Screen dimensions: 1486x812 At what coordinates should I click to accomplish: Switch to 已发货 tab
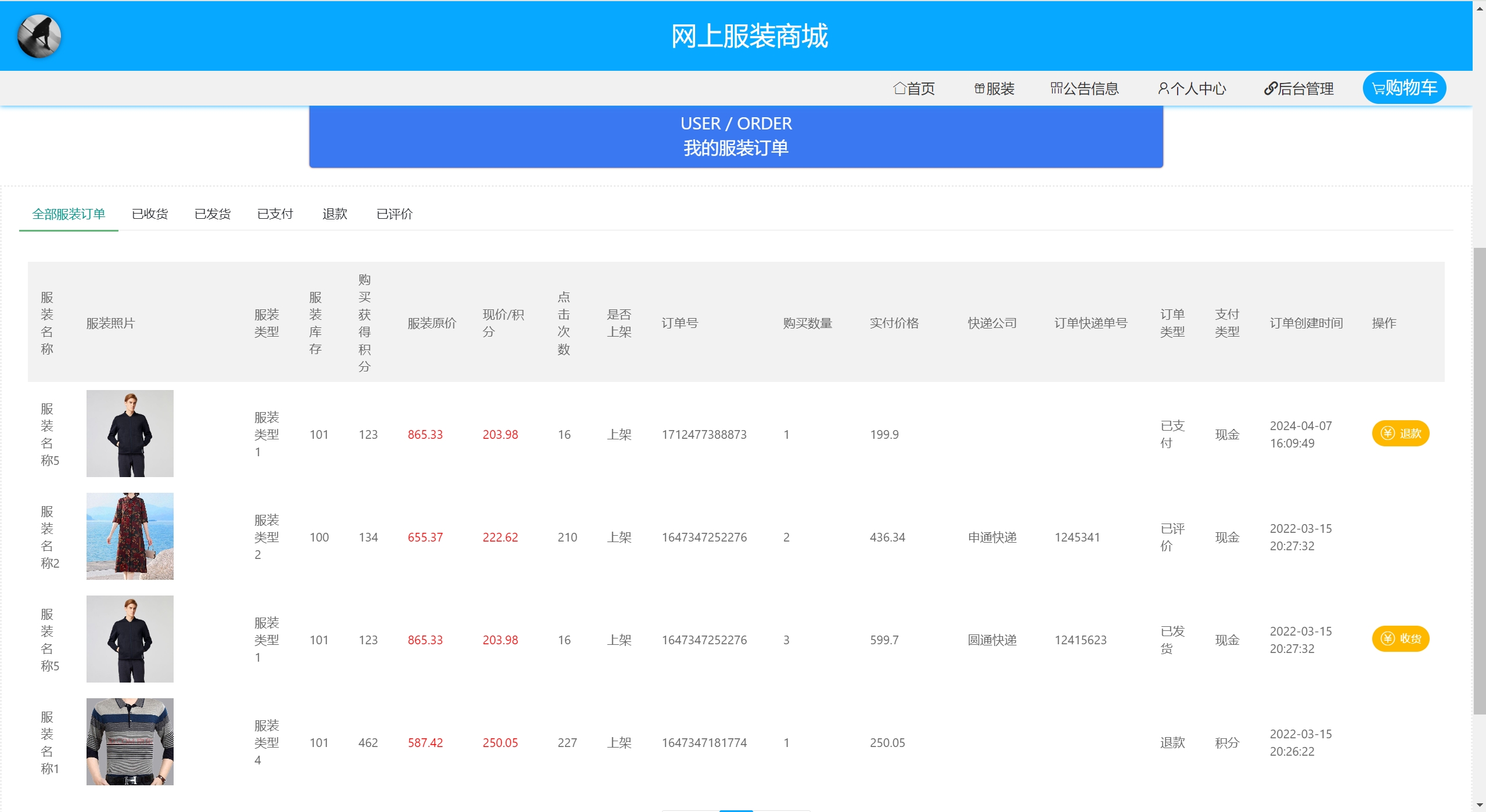click(213, 214)
